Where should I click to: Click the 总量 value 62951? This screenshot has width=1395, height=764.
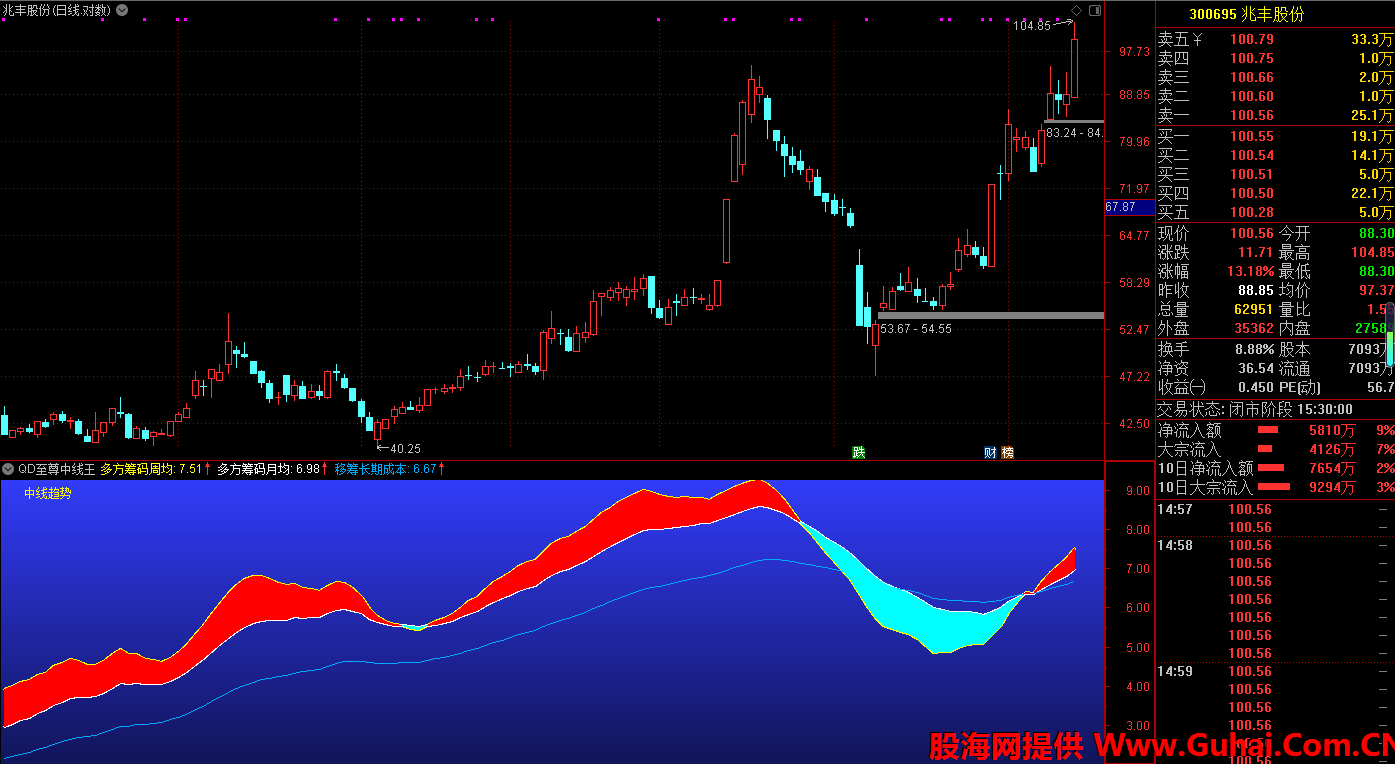pyautogui.click(x=1254, y=310)
